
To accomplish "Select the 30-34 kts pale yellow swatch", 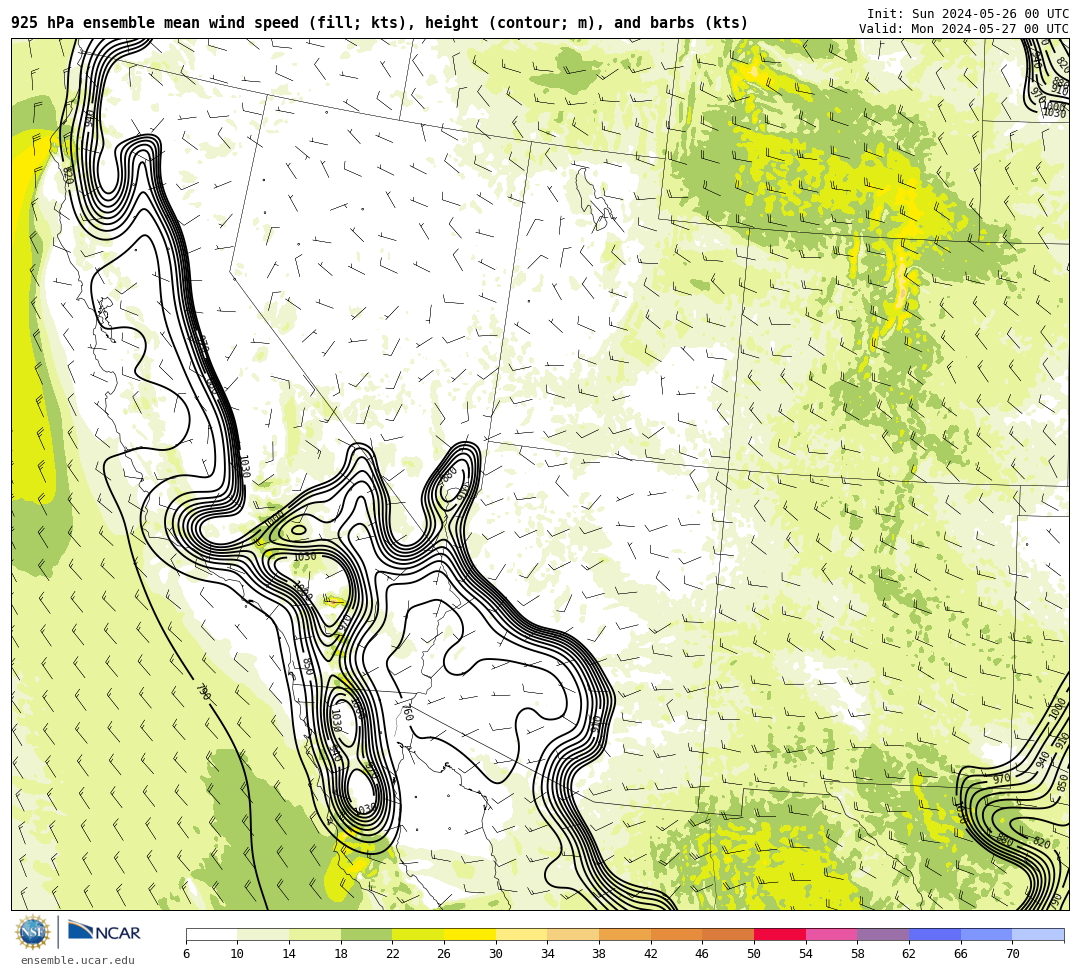I will 521,934.
